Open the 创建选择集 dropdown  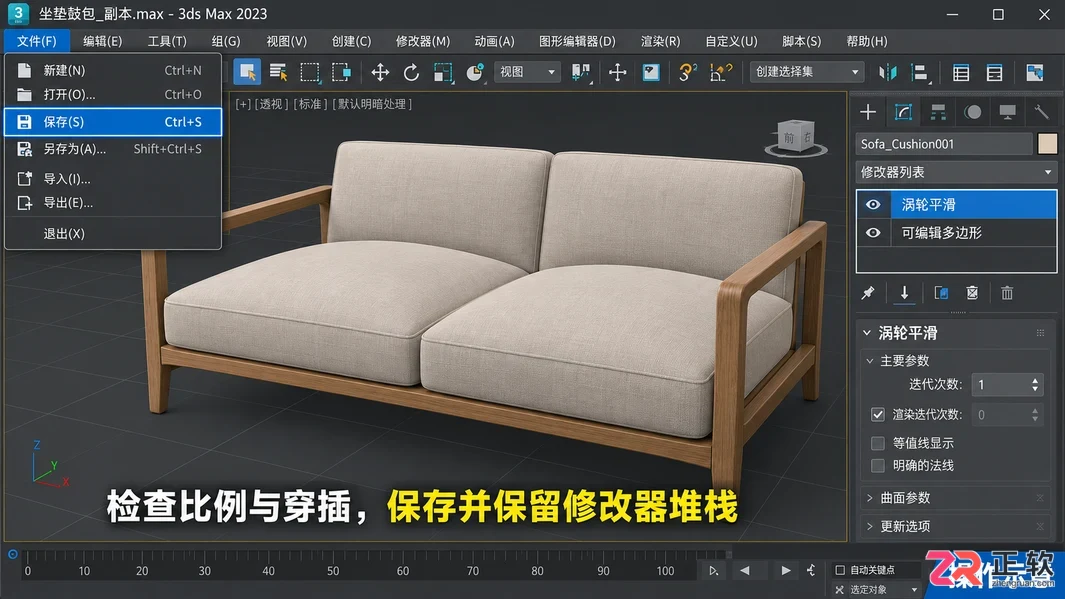tap(806, 72)
